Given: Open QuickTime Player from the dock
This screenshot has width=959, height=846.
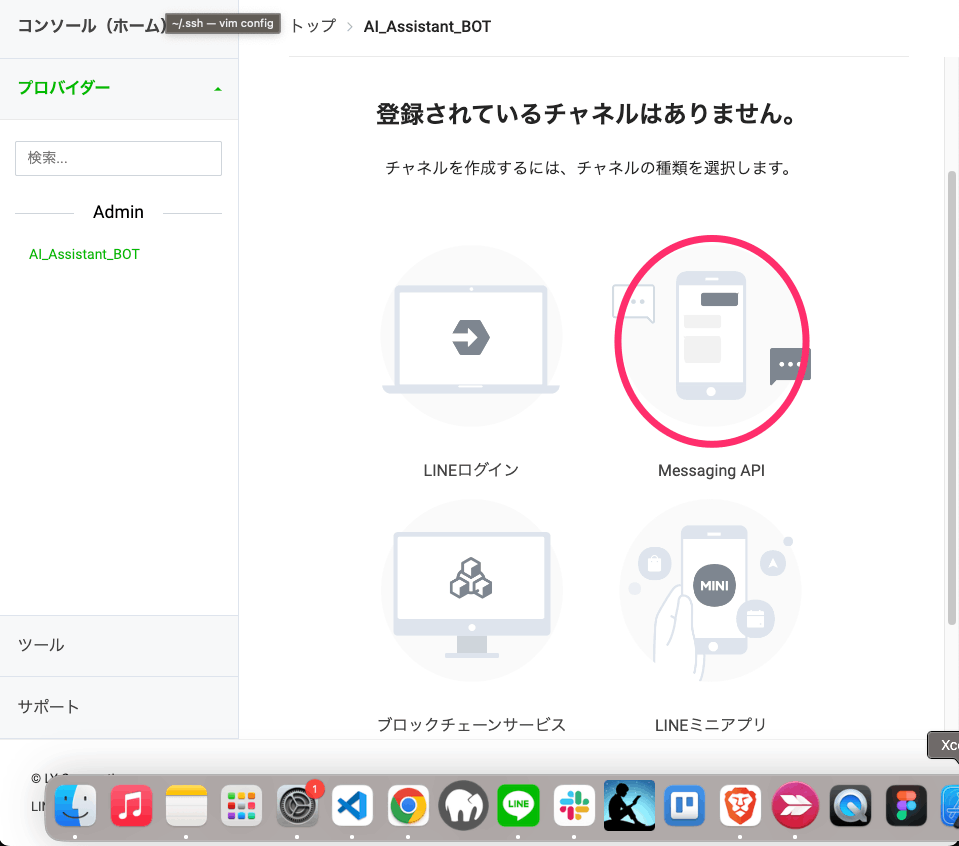Looking at the screenshot, I should 850,806.
